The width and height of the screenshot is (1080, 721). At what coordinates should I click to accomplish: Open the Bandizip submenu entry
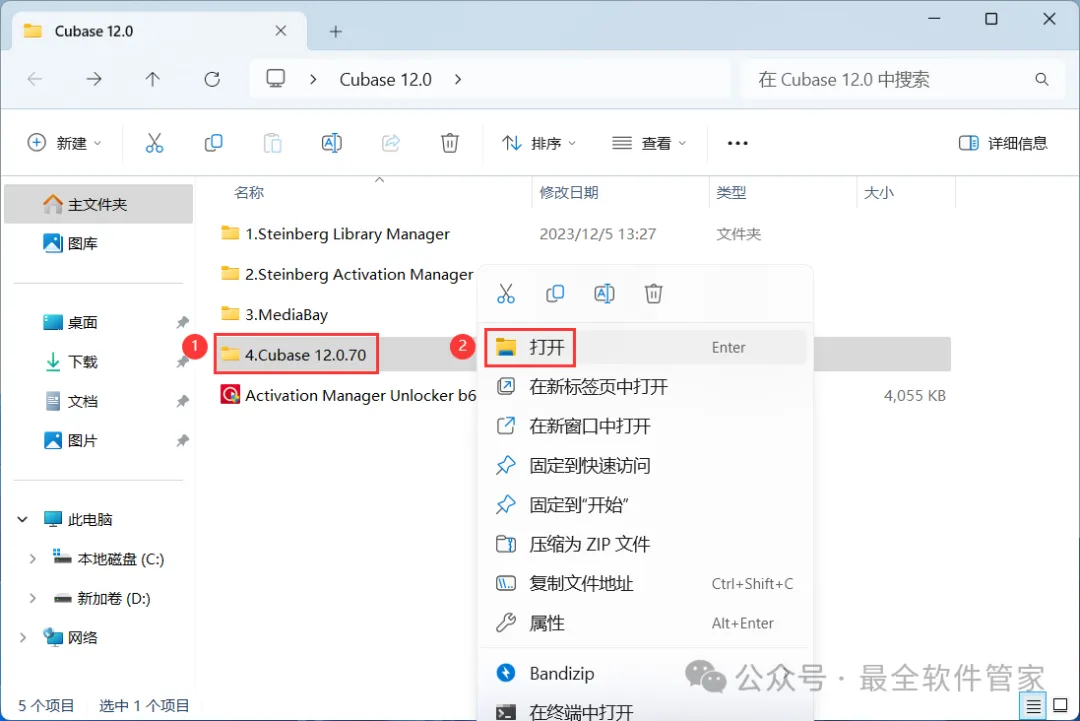(x=645, y=673)
